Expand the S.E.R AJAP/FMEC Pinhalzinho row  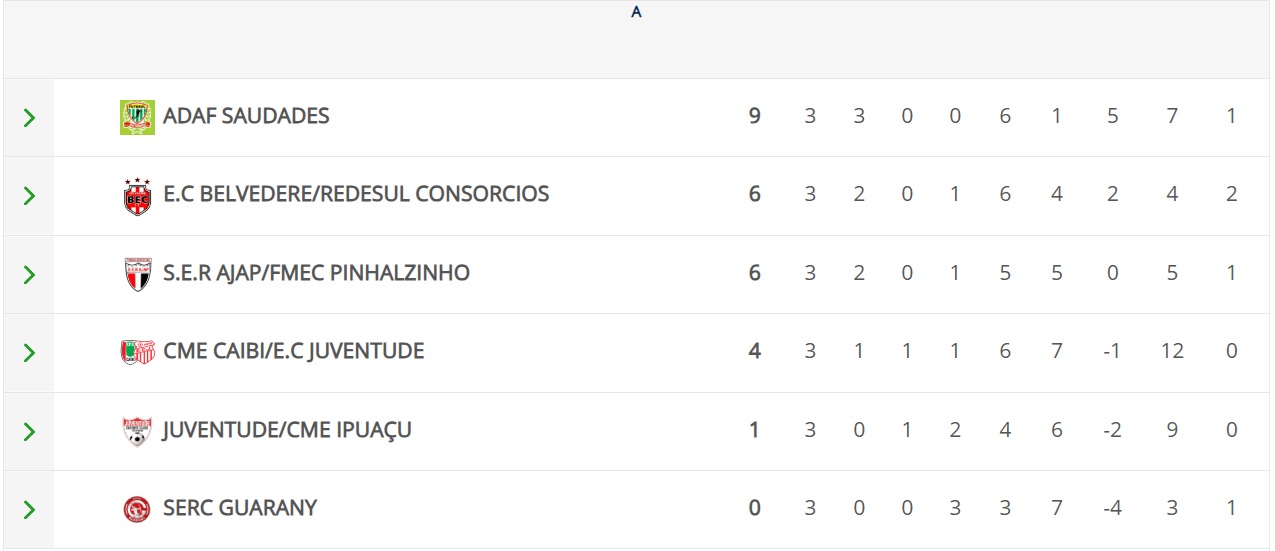point(29,274)
